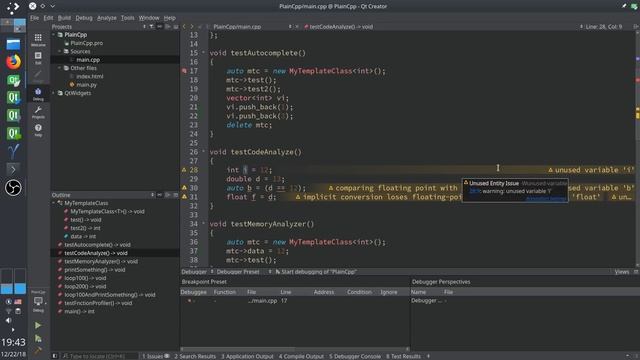
Task: Toggle the left sidebar visibility
Action: point(55,356)
